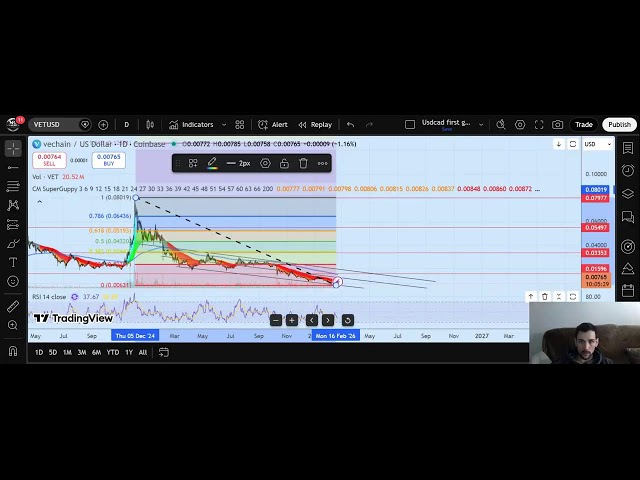Open the USD currency dropdown
The height and width of the screenshot is (480, 640).
click(598, 144)
